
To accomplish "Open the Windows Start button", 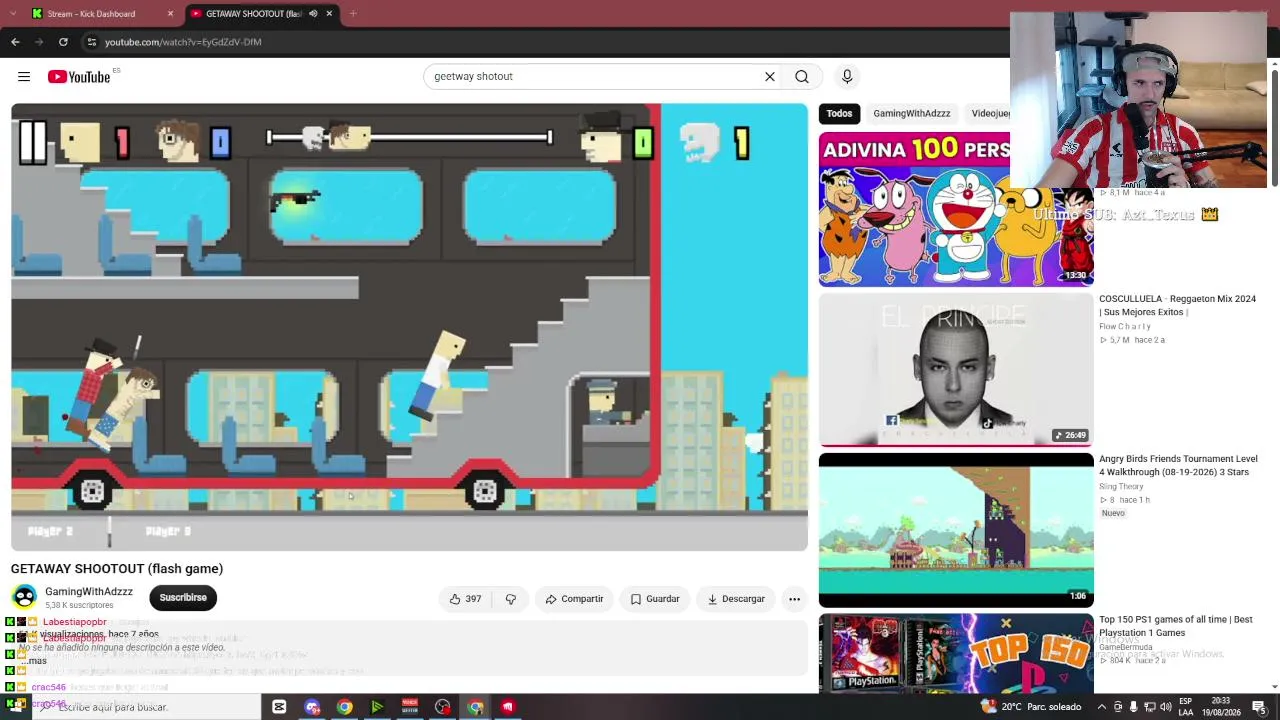I will point(14,707).
